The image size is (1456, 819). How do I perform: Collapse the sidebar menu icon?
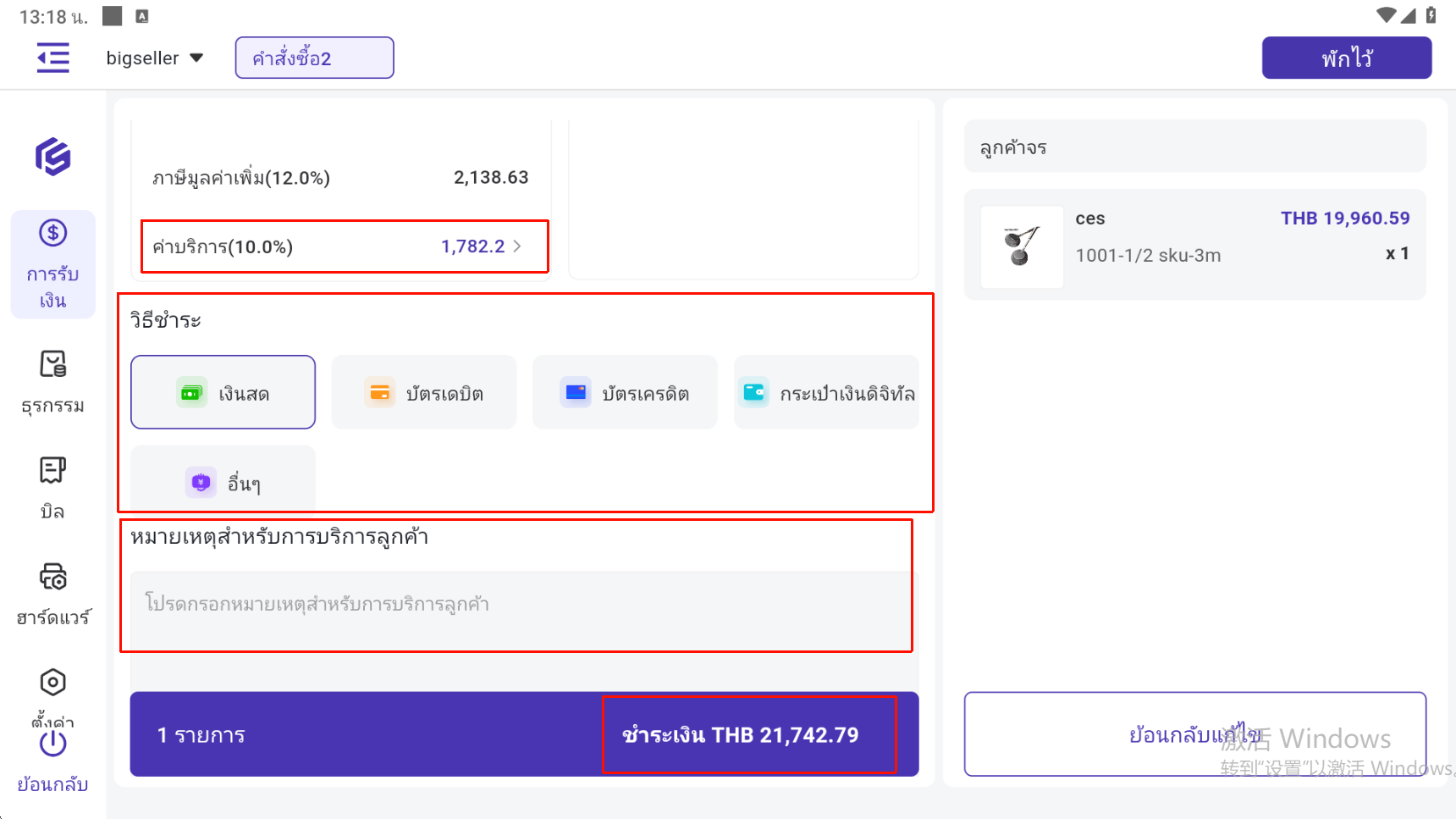(x=53, y=58)
